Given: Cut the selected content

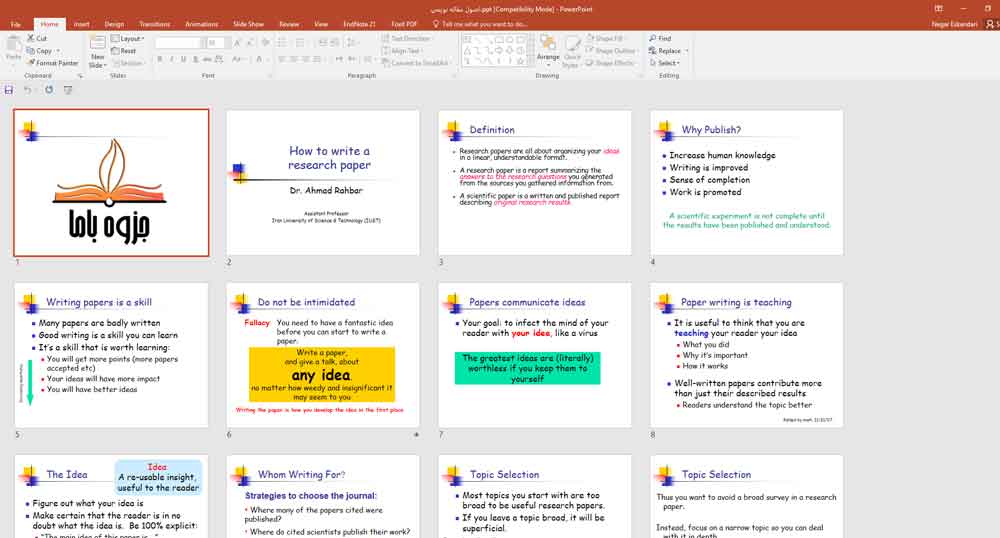Looking at the screenshot, I should click(x=37, y=38).
